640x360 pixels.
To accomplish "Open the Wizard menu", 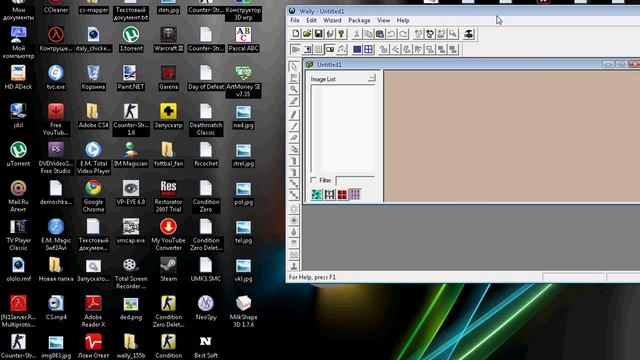I will coord(332,20).
